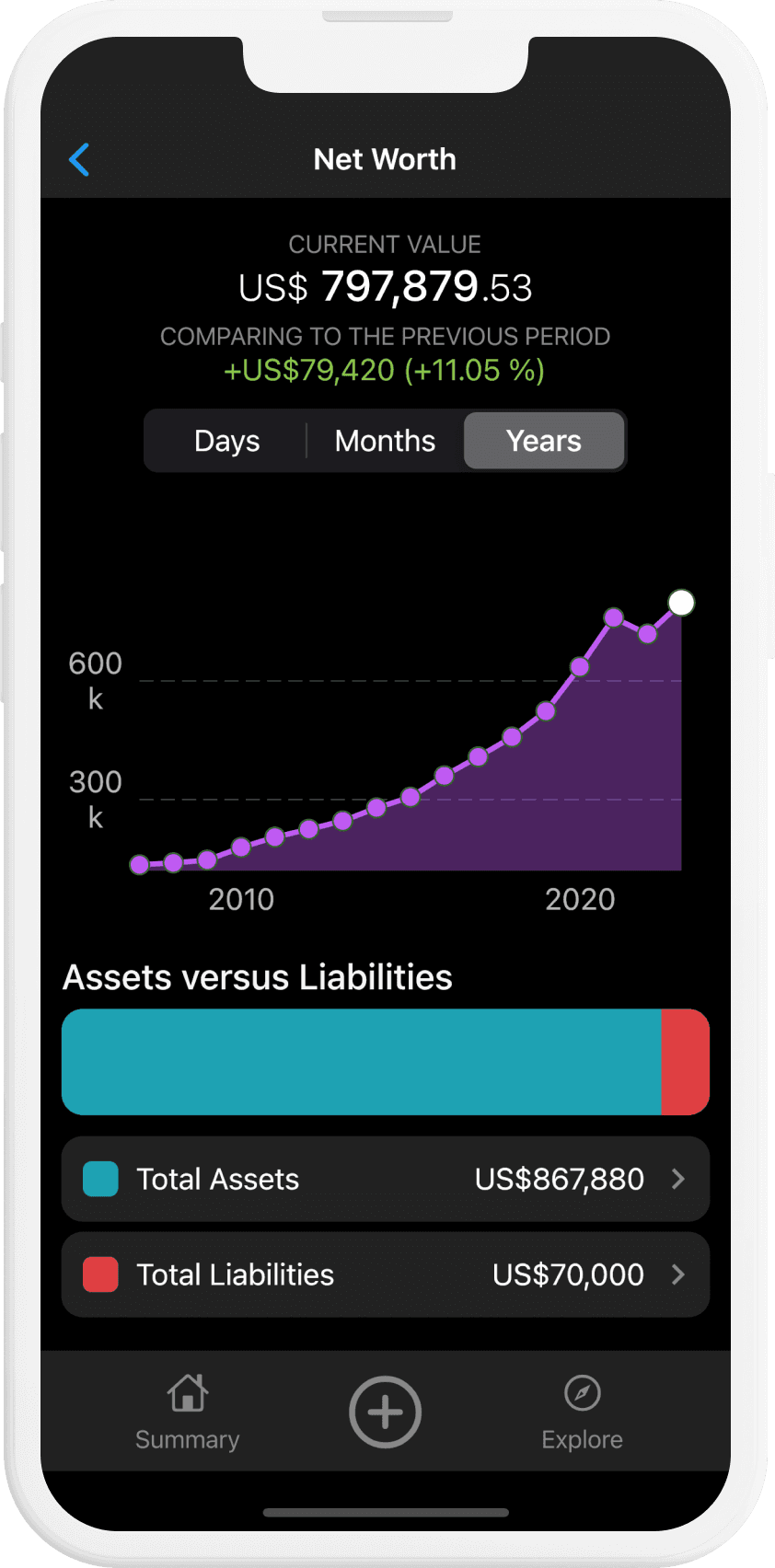Open the Total Liabilities US$70,000 row
775x1568 pixels.
tap(385, 1274)
